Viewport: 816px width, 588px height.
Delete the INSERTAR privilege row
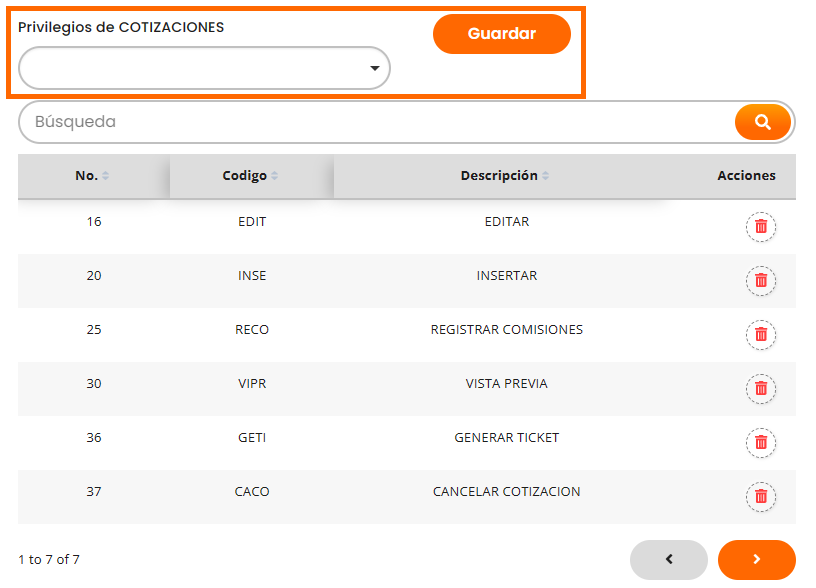coord(760,281)
